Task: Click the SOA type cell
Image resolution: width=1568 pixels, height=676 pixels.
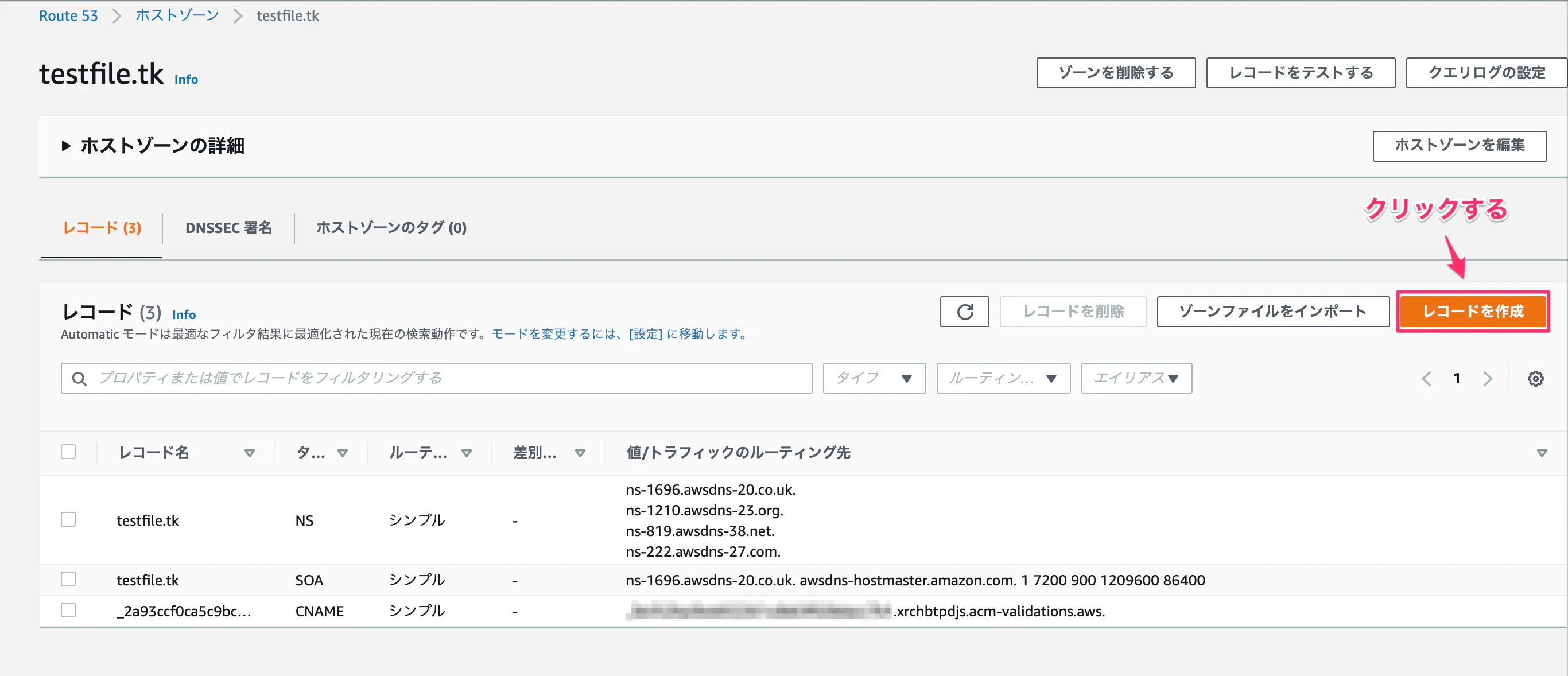Action: tap(309, 581)
